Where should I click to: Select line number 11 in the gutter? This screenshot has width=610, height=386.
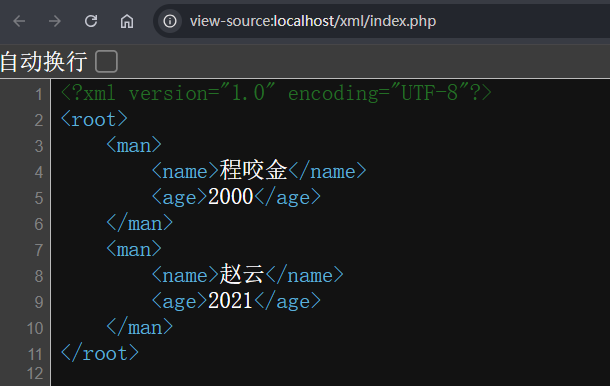[x=35, y=354]
